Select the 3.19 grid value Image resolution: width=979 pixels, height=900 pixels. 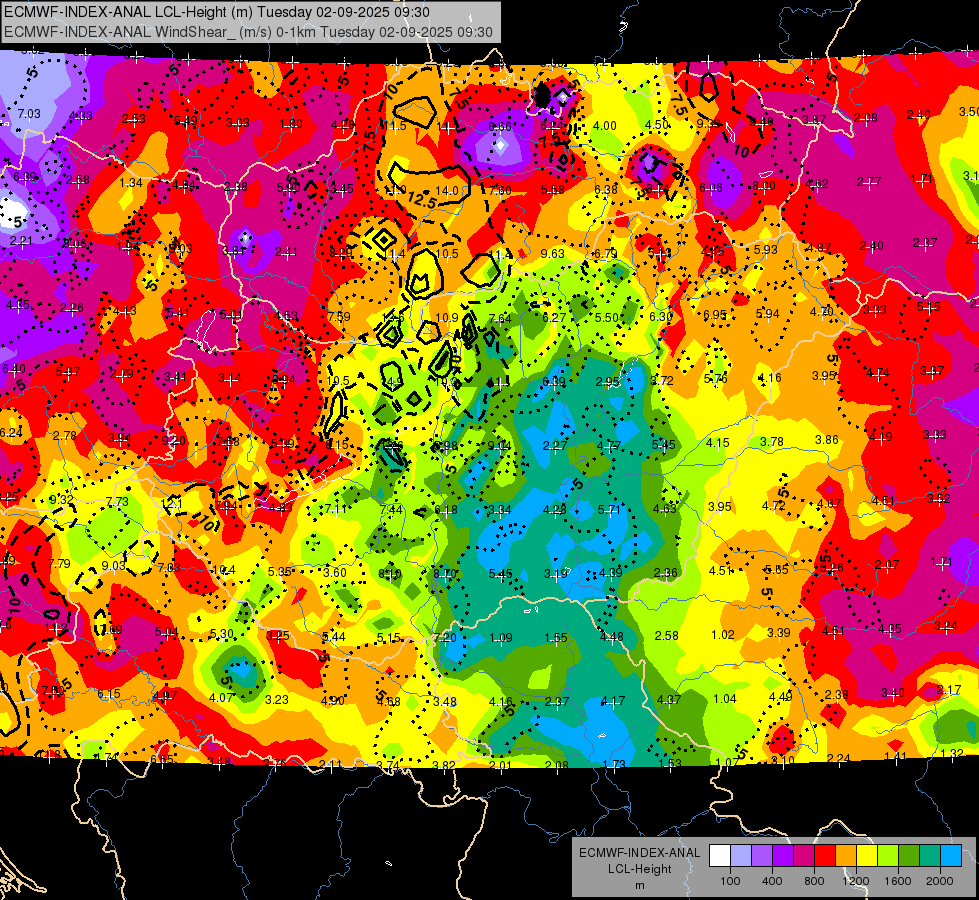[x=555, y=573]
